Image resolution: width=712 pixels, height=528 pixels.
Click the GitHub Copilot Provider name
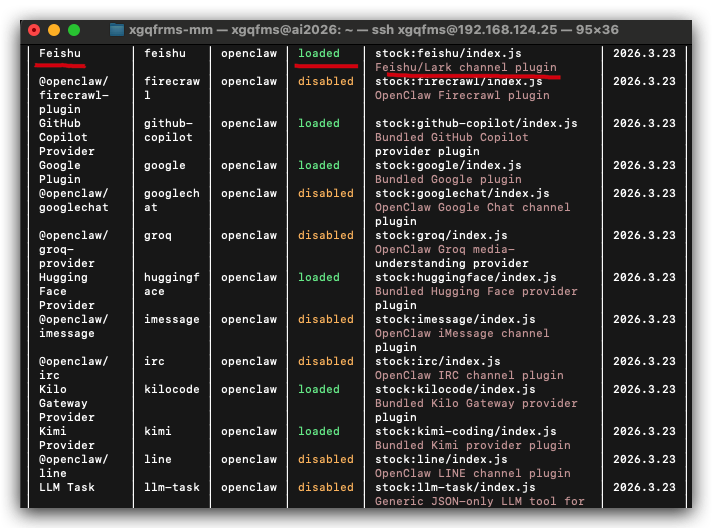(x=67, y=137)
